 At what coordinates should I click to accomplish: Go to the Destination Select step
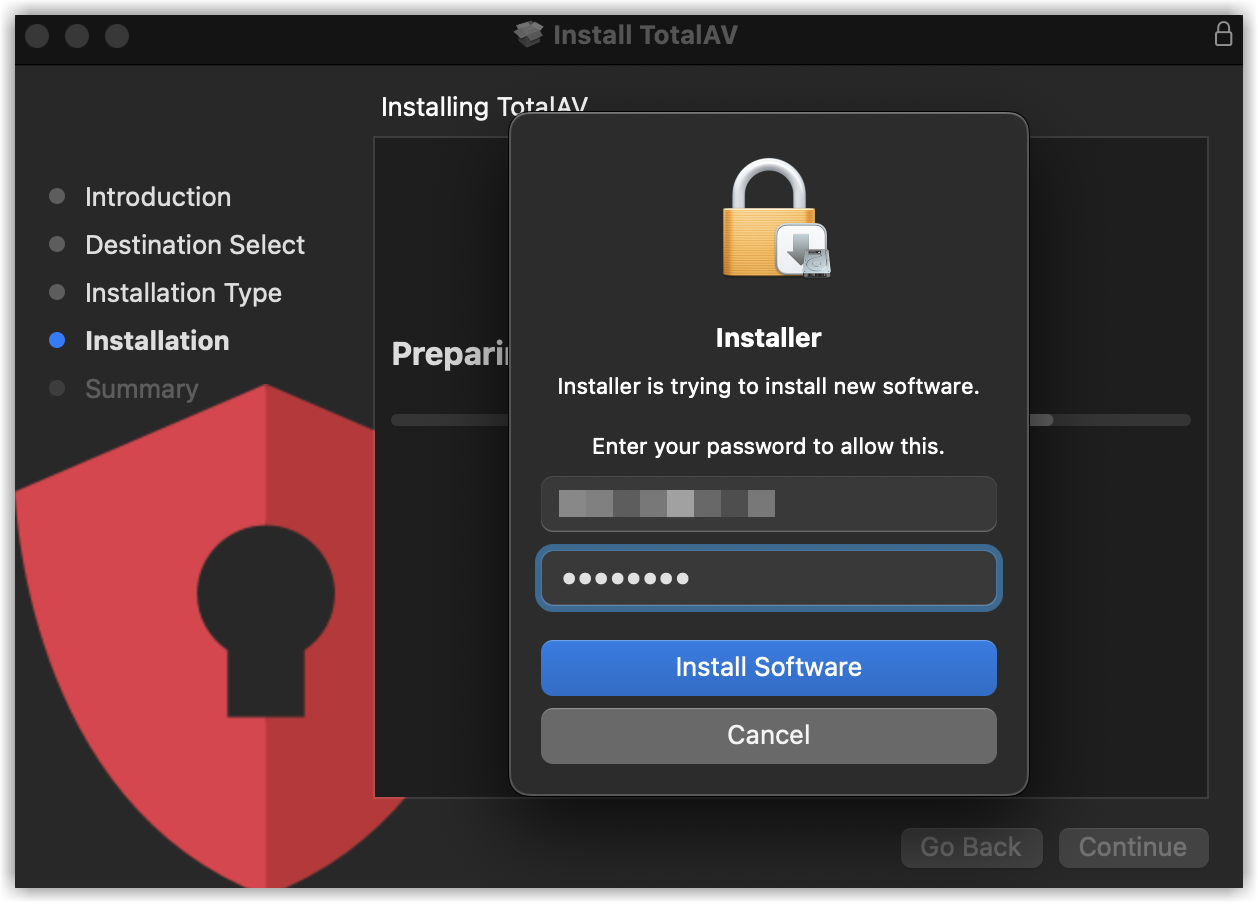195,245
